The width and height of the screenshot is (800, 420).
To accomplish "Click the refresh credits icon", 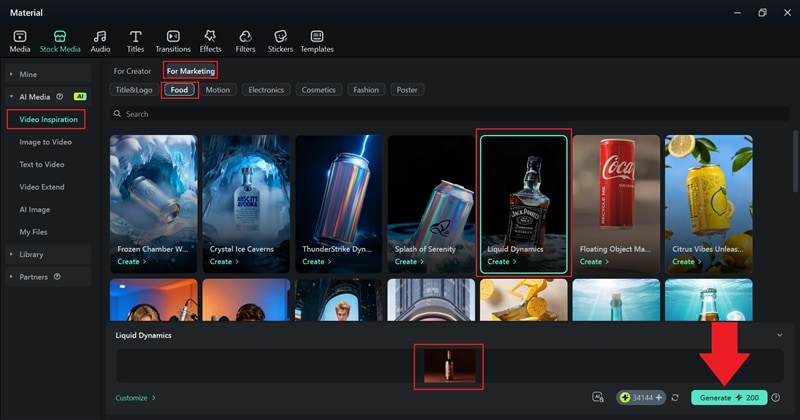I will 675,398.
